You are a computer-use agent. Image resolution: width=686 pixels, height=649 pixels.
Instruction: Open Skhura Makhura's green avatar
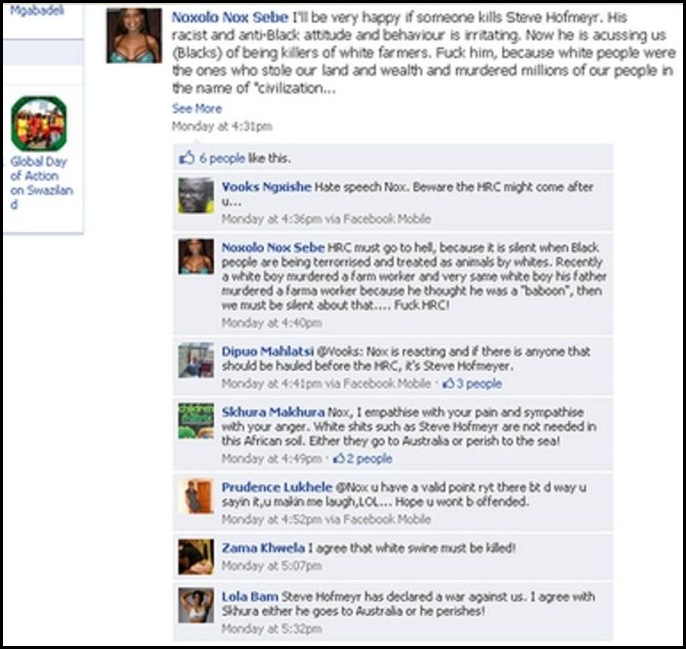click(196, 421)
